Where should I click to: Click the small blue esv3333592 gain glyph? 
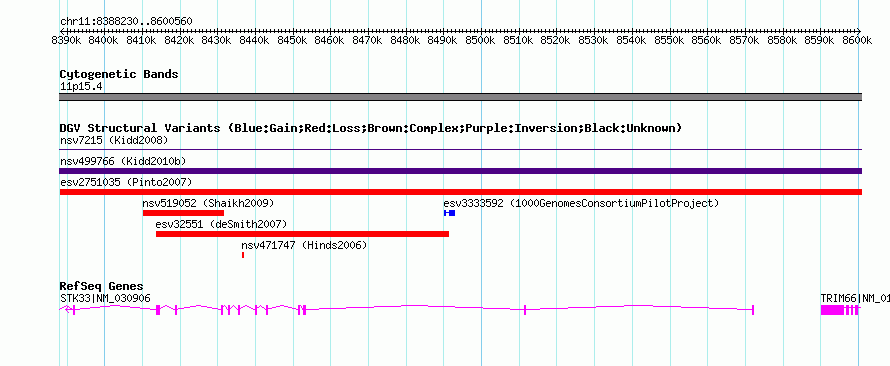click(450, 213)
